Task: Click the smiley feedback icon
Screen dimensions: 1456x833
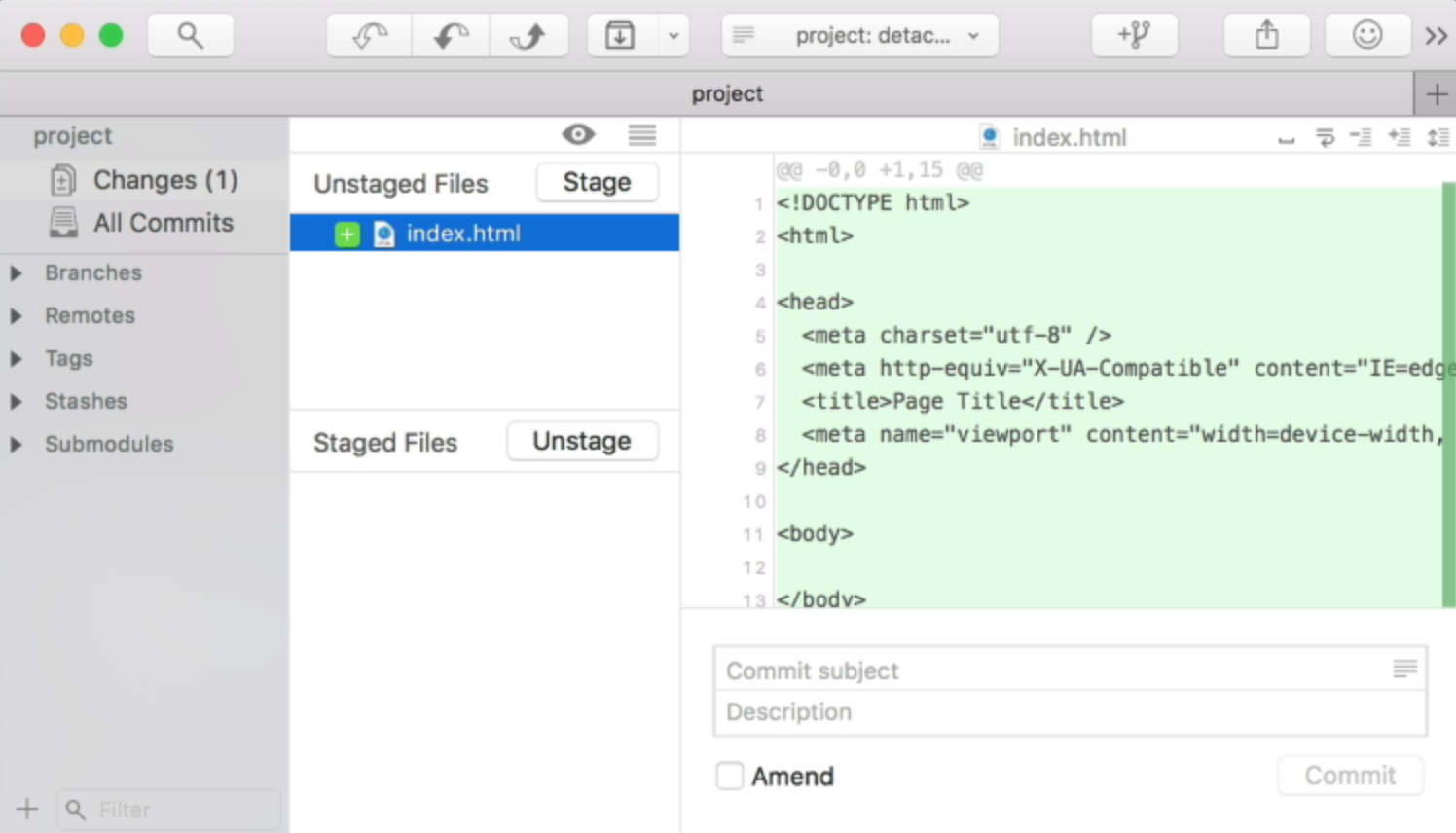Action: (x=1367, y=36)
